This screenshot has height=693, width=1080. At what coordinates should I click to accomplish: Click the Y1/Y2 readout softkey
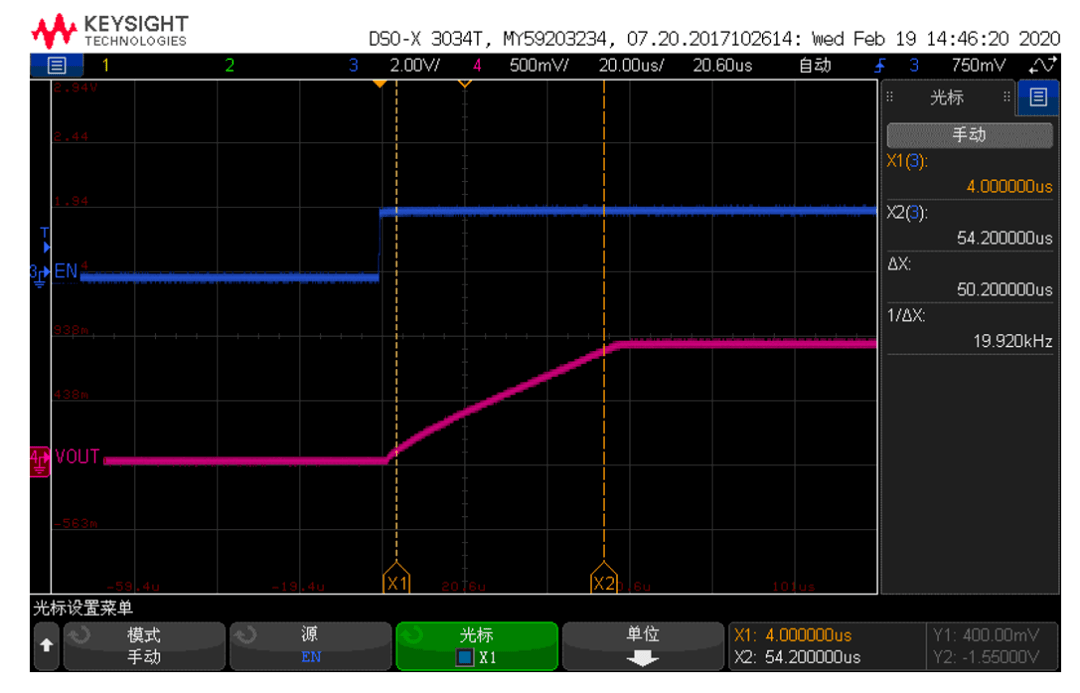(992, 646)
